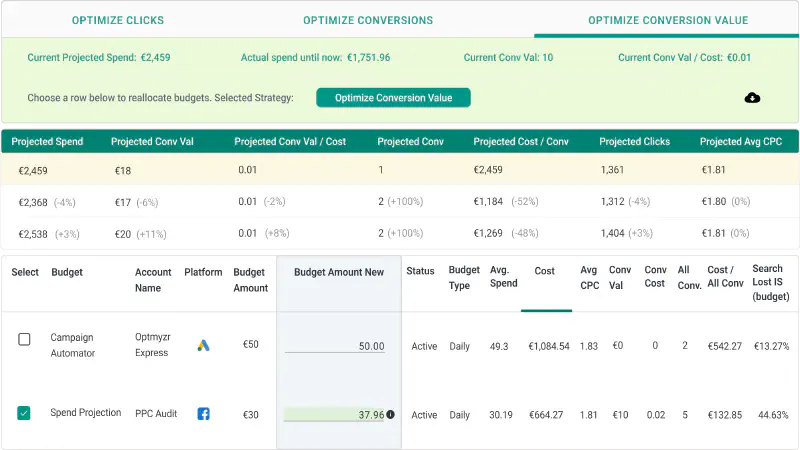Click PPC Audit account name

click(x=156, y=413)
